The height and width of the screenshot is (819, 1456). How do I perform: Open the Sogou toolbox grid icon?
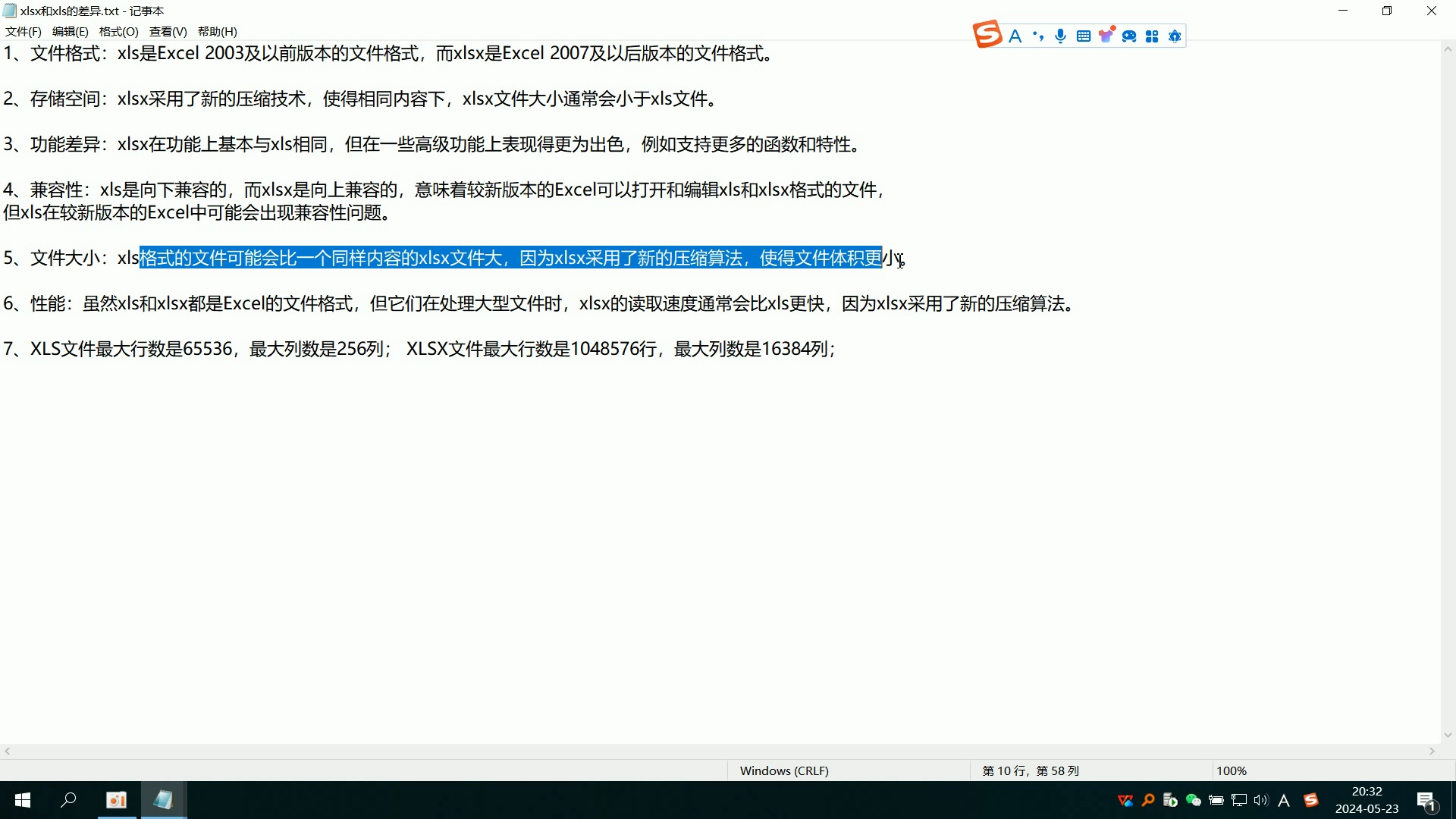pyautogui.click(x=1152, y=36)
